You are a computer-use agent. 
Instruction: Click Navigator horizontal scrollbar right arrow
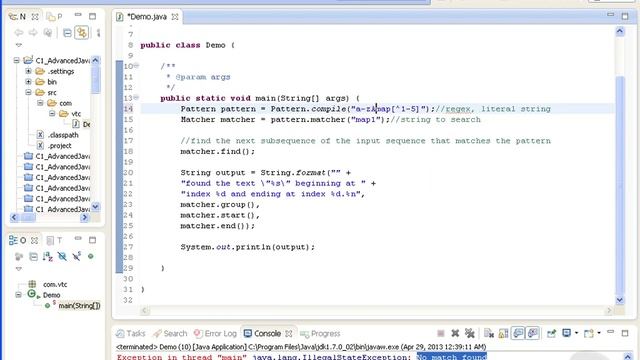(84, 218)
